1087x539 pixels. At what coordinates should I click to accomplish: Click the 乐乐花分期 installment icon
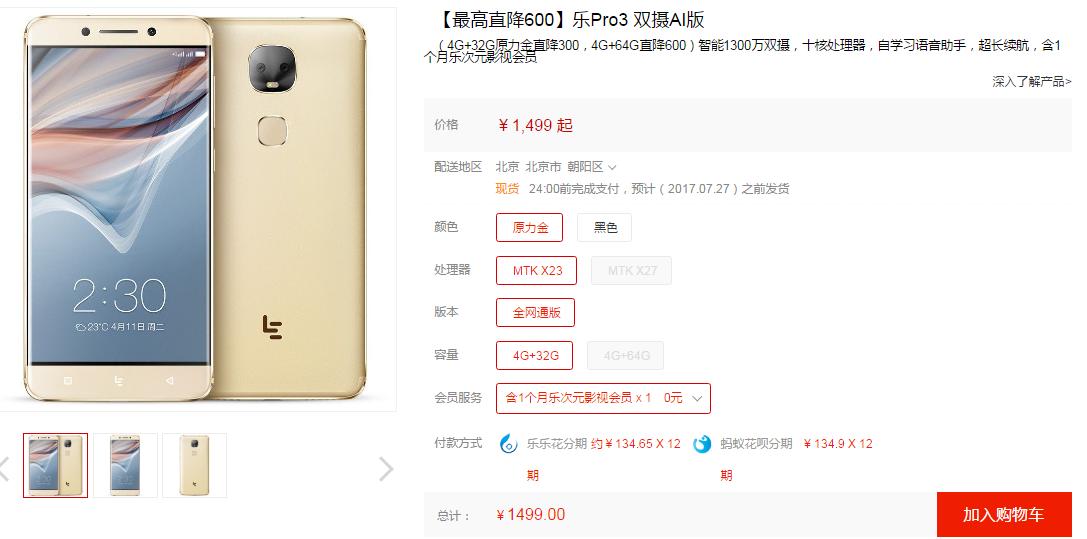pos(509,444)
